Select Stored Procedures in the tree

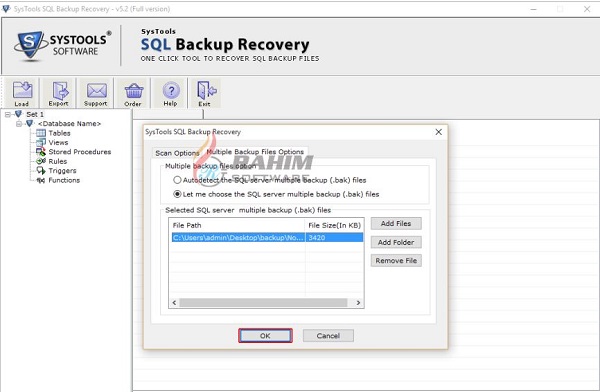(80, 152)
